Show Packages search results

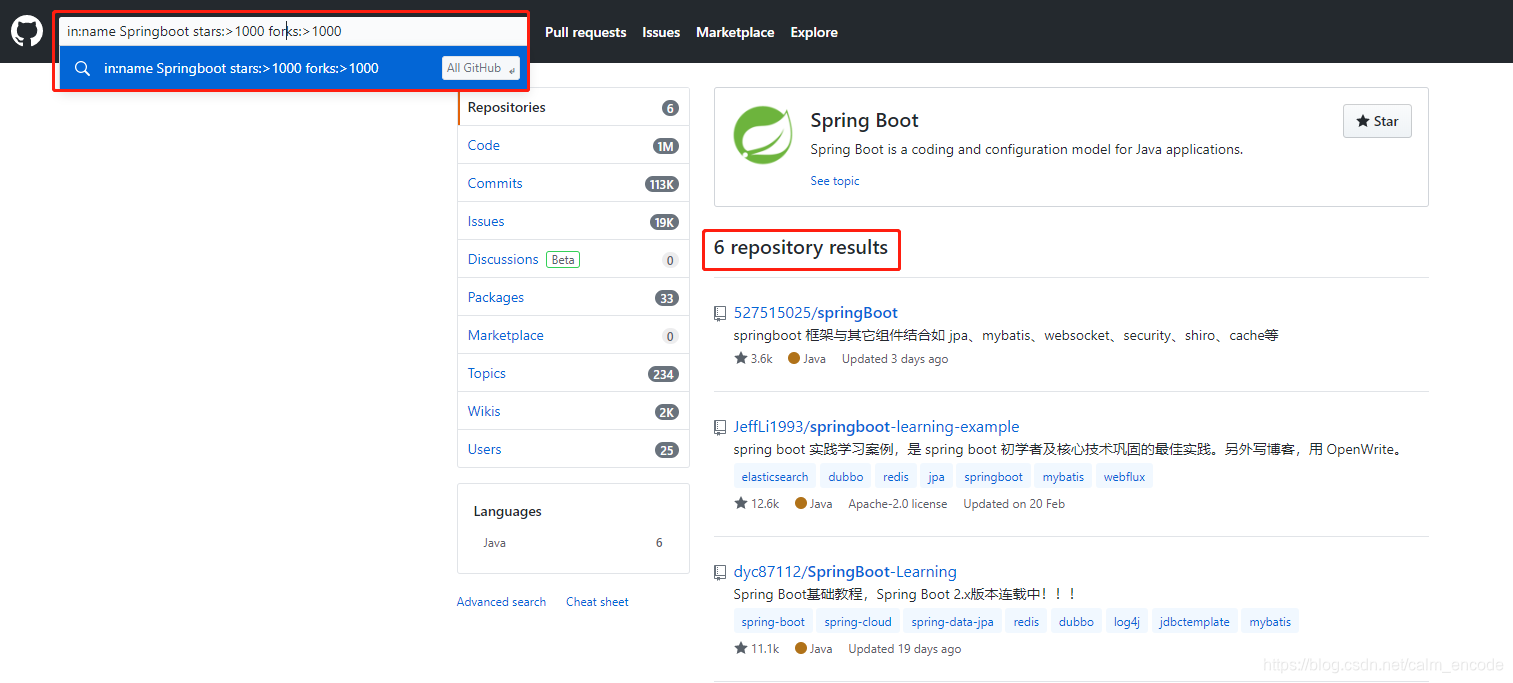pyautogui.click(x=573, y=297)
